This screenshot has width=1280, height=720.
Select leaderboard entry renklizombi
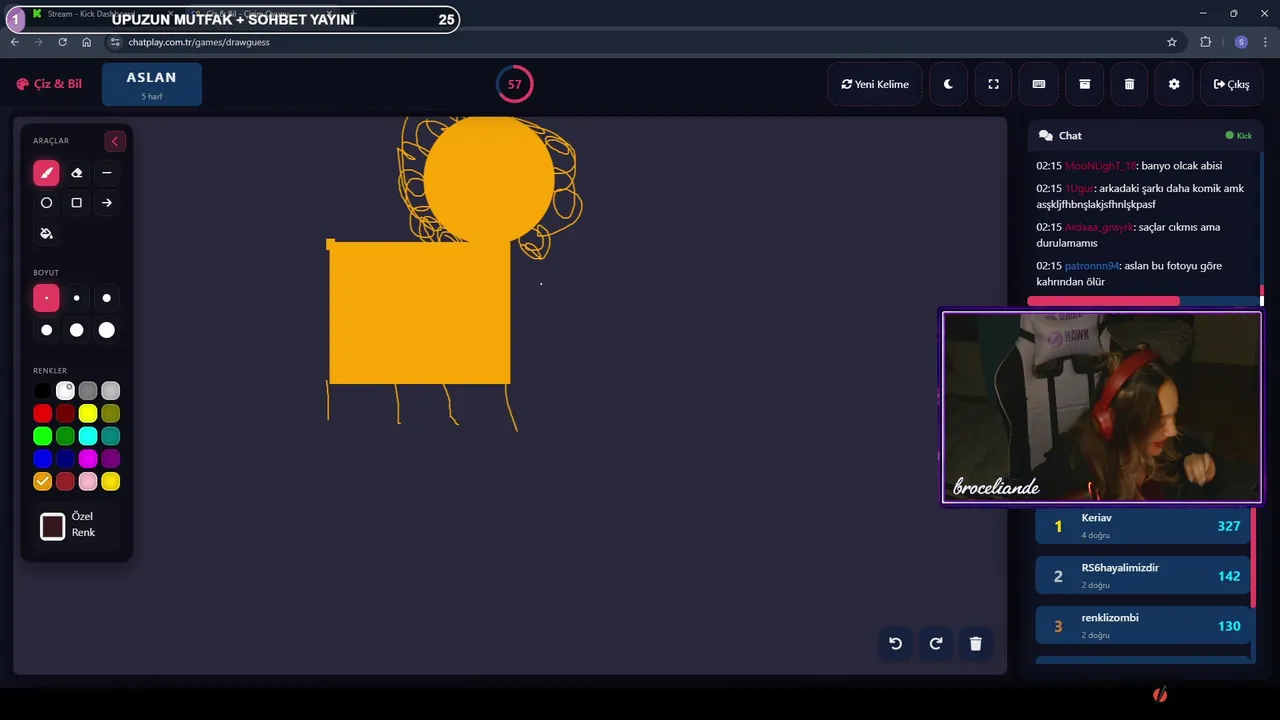(x=1143, y=626)
